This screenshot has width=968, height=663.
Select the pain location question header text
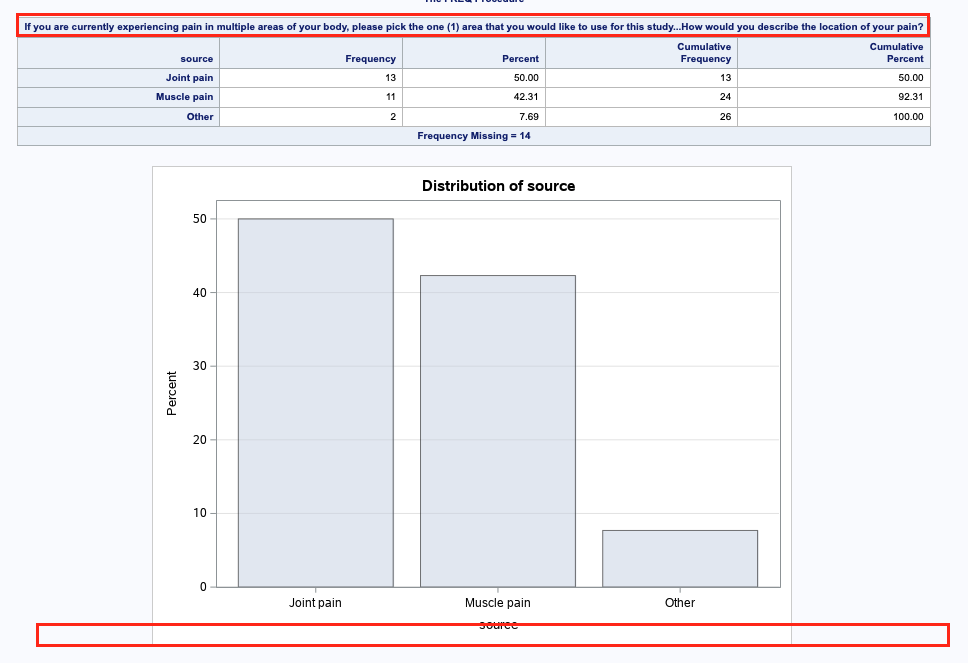click(x=474, y=28)
